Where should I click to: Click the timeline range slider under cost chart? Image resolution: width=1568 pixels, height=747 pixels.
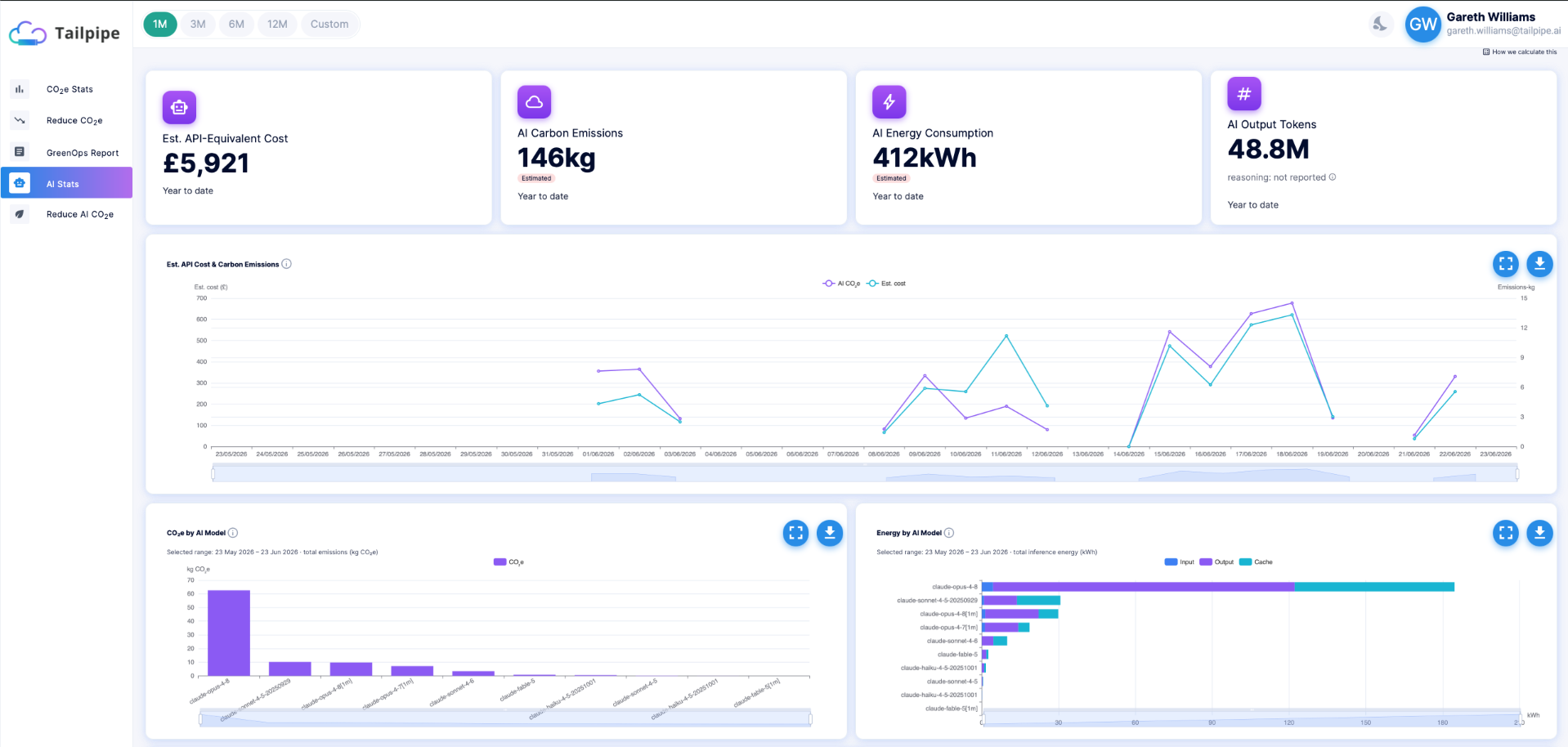coord(865,473)
